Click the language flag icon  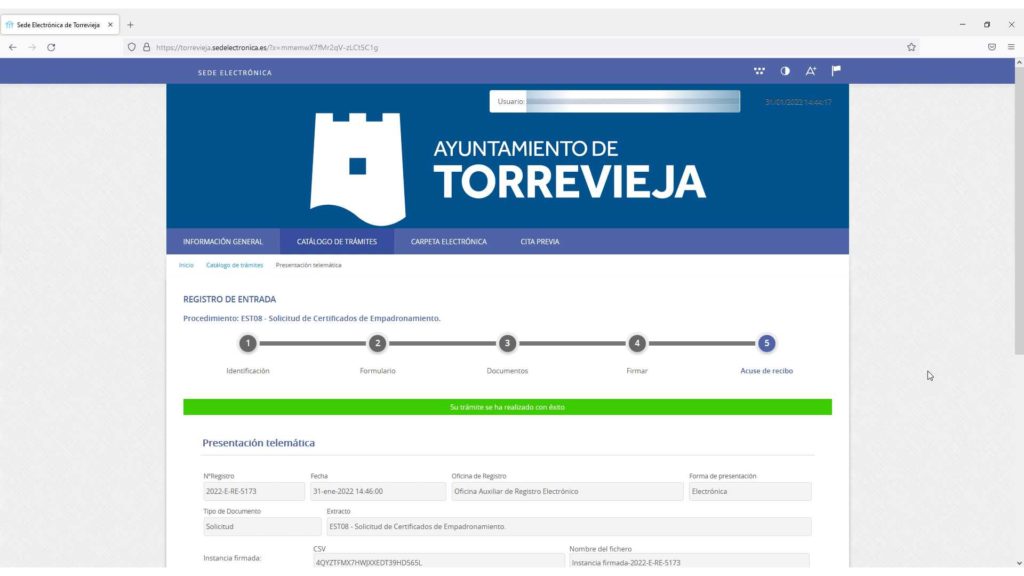click(836, 71)
